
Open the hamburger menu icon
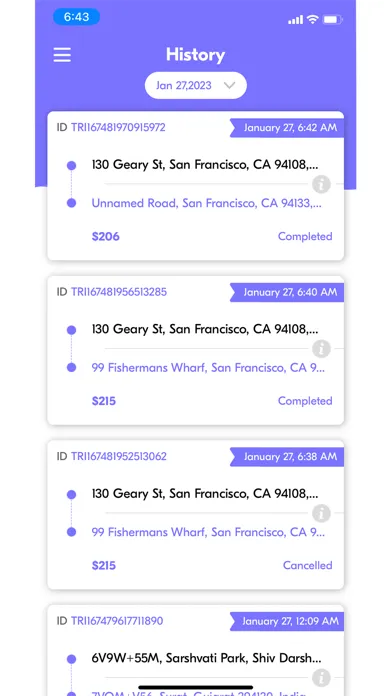[x=62, y=55]
